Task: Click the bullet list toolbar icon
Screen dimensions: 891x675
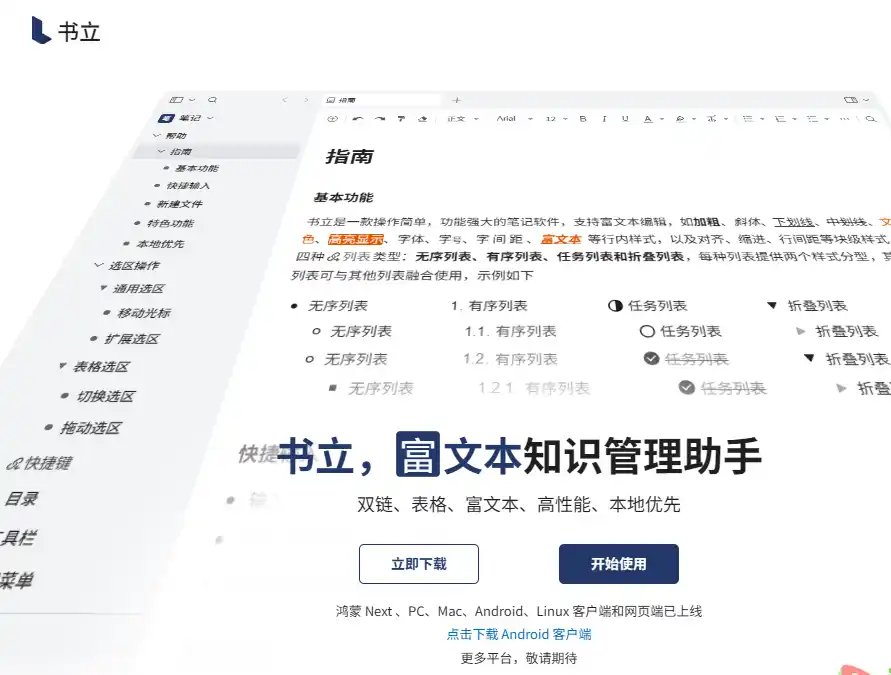Action: (748, 119)
